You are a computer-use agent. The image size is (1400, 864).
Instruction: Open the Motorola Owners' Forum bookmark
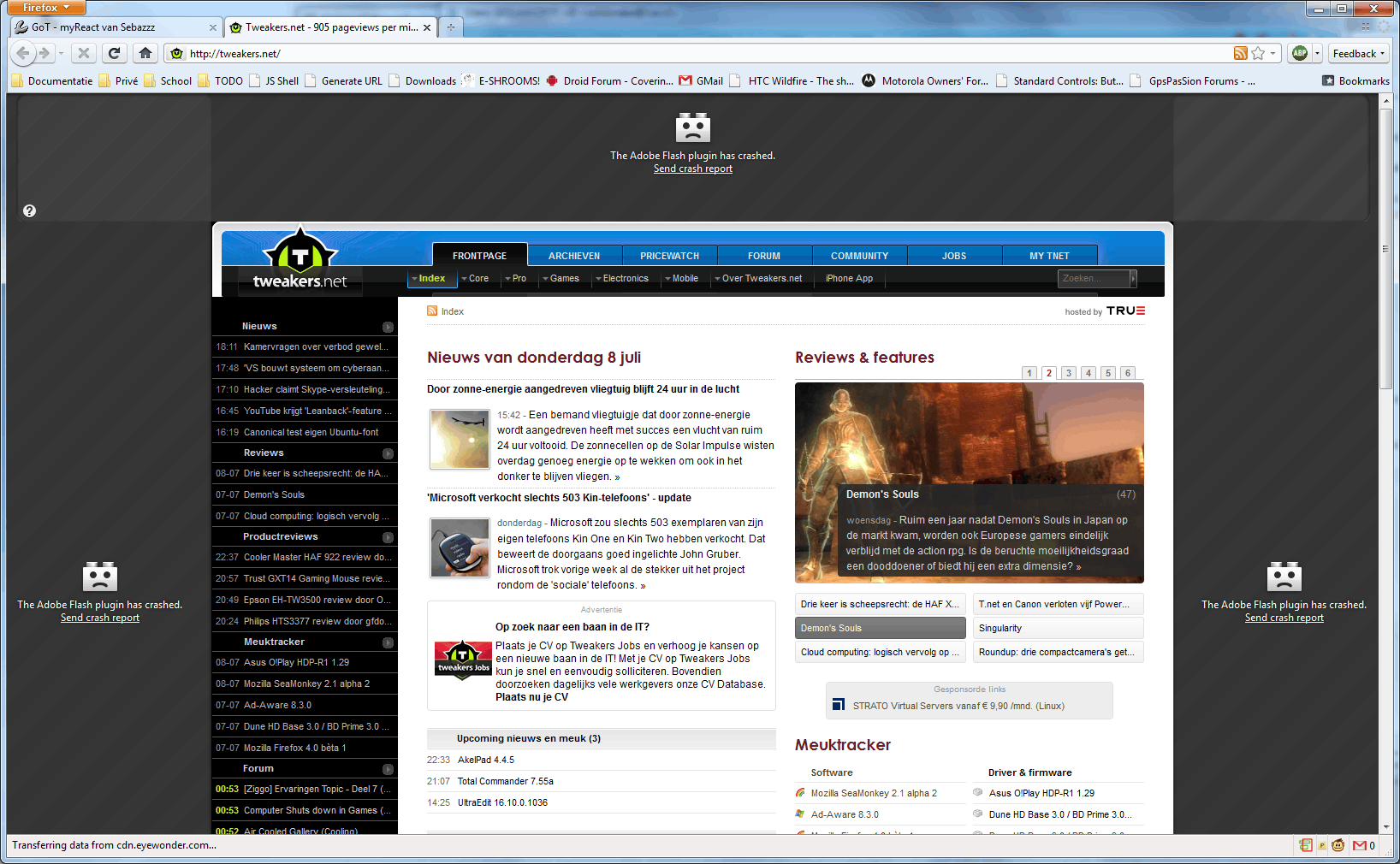point(925,80)
